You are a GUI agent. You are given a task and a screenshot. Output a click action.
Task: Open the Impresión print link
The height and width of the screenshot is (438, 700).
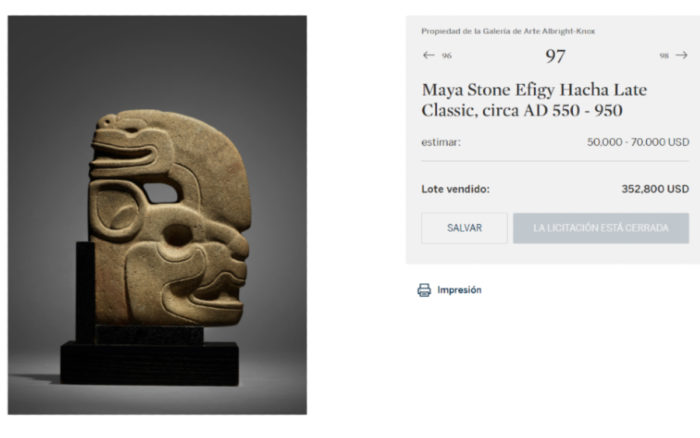459,290
